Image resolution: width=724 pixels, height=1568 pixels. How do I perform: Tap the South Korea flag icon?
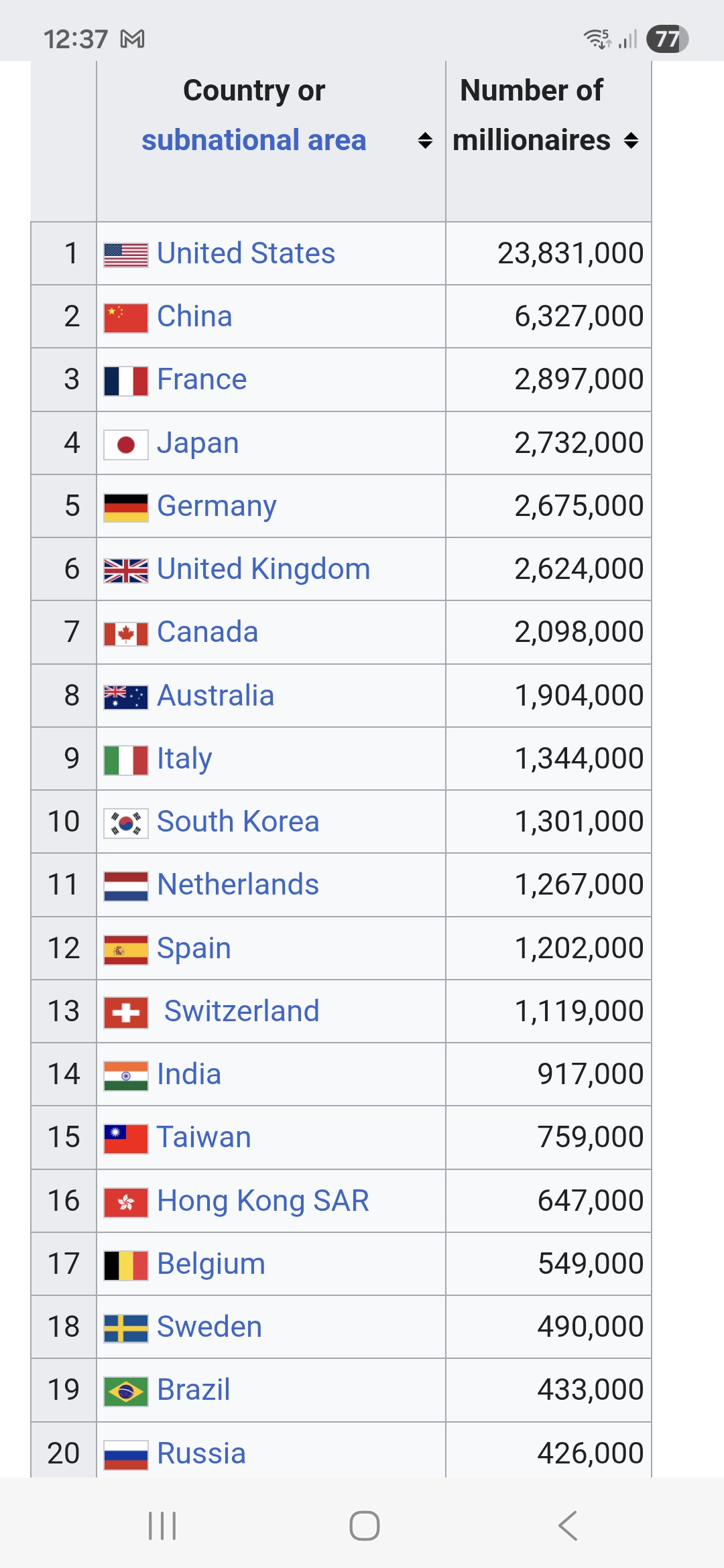126,823
